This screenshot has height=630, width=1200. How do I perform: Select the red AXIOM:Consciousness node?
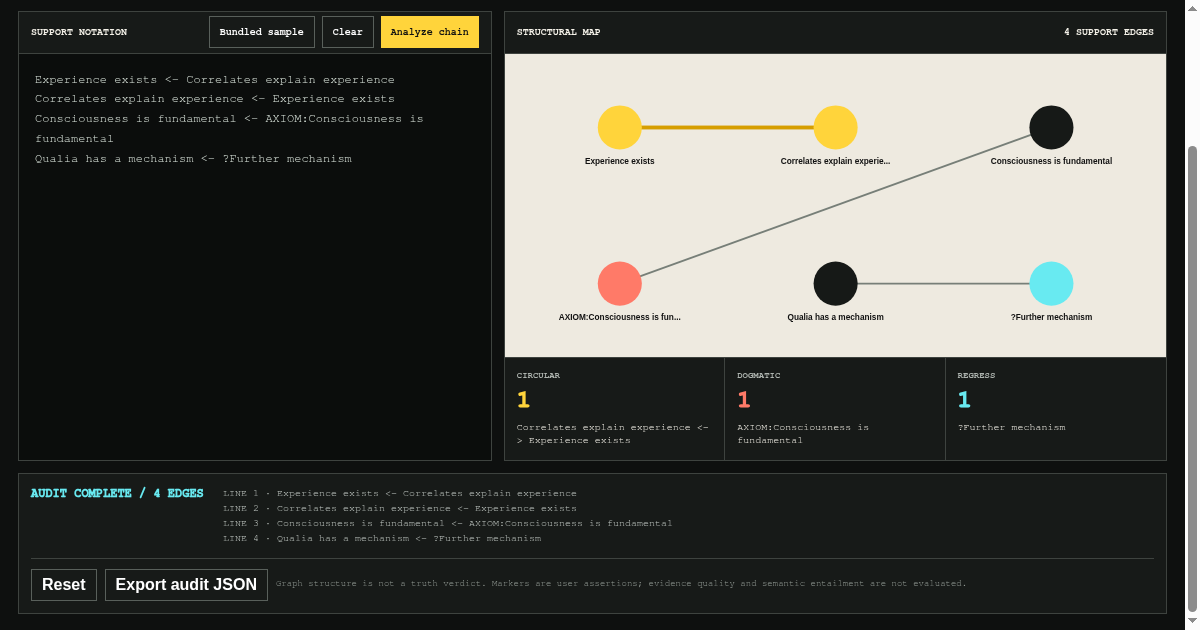(x=620, y=284)
